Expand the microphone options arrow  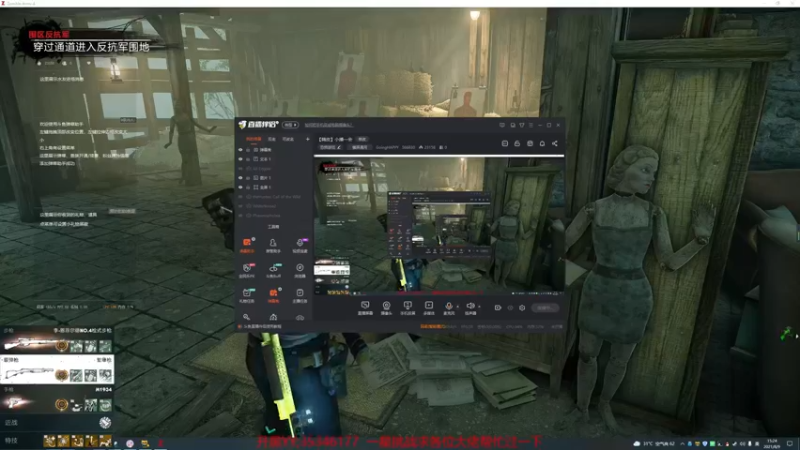tap(458, 307)
